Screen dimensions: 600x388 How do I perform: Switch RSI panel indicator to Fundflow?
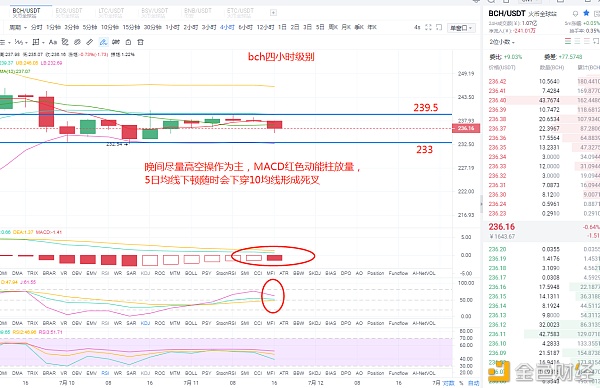click(398, 373)
